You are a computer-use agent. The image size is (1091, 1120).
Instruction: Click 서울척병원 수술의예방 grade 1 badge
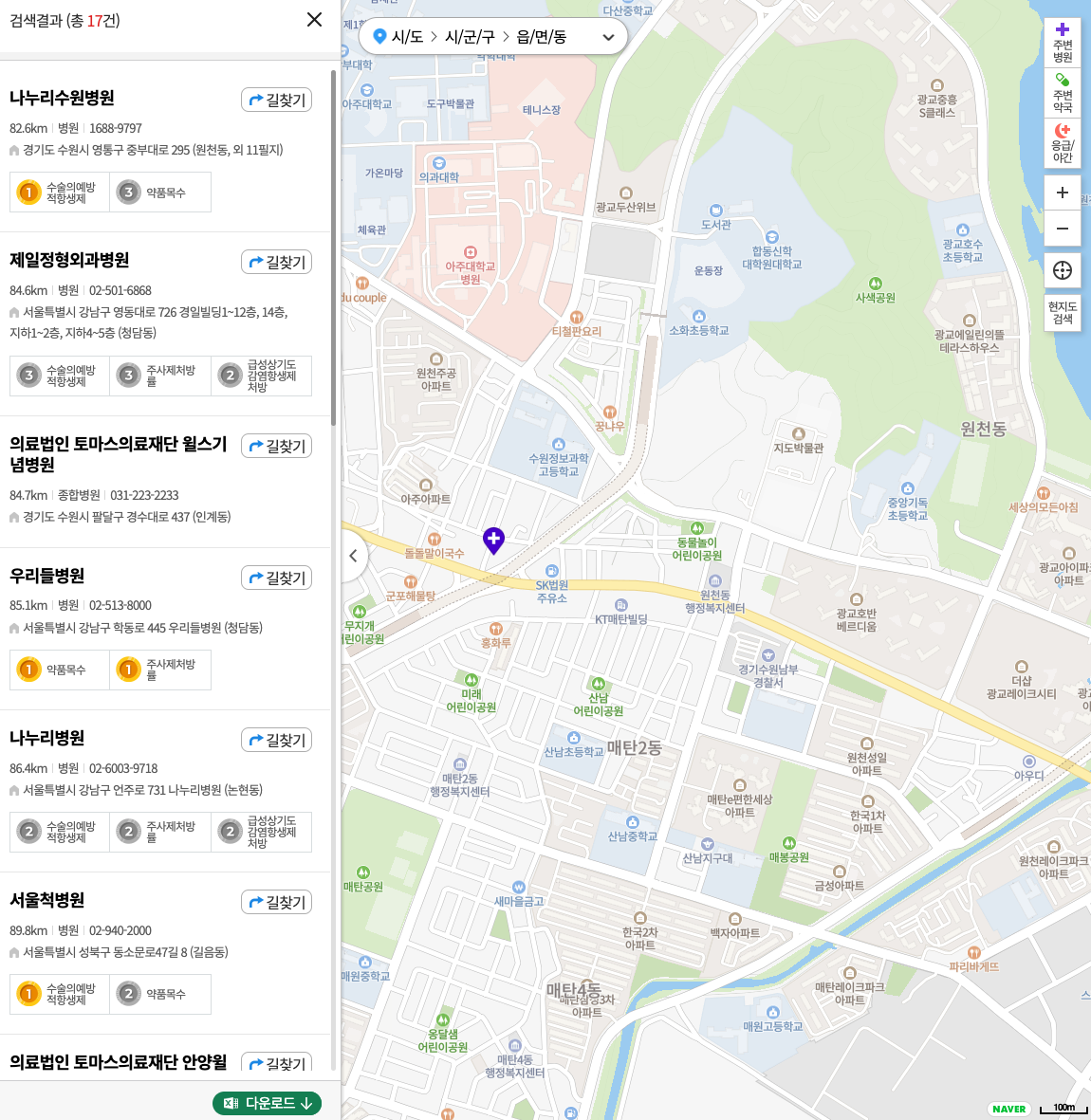click(x=60, y=994)
